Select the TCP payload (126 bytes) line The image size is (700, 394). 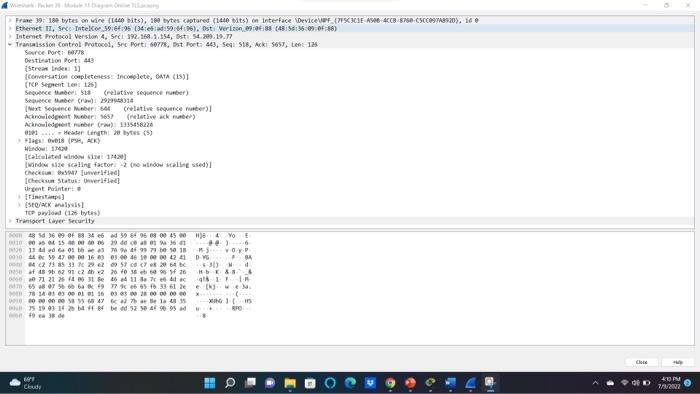click(62, 213)
